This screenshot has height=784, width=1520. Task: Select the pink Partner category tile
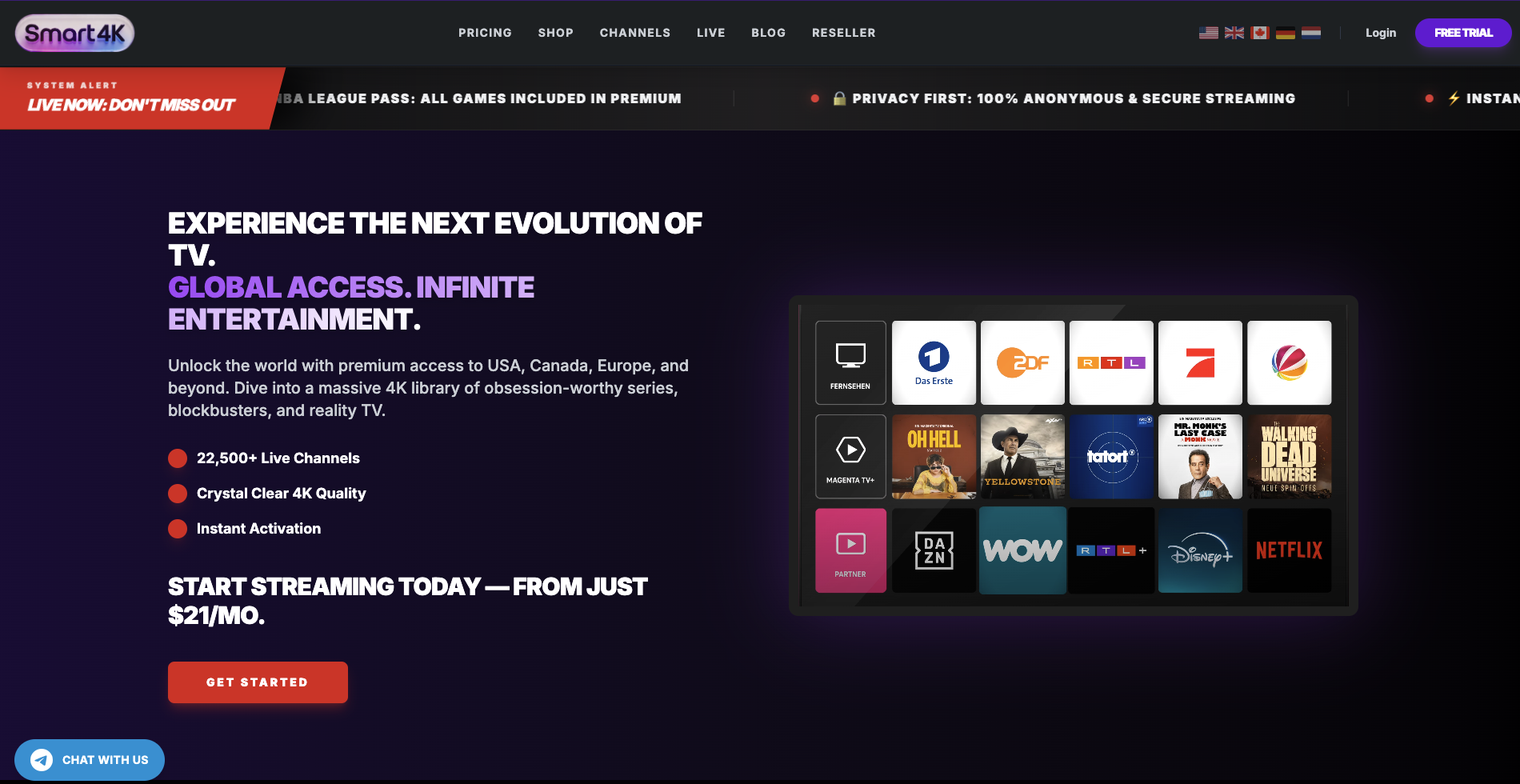(x=850, y=550)
